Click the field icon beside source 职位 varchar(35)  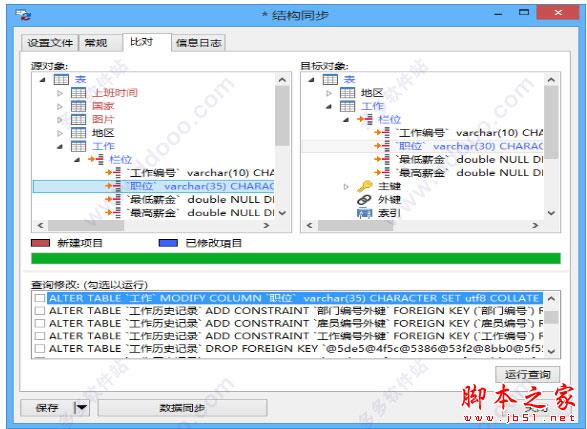click(113, 186)
